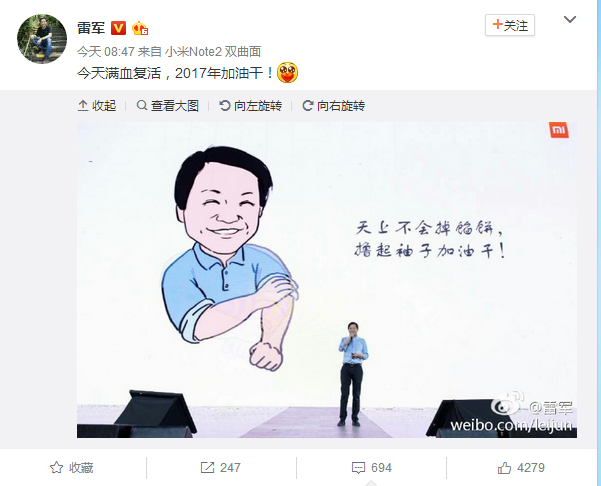Click the crown membership badge icon
Image resolution: width=601 pixels, height=486 pixels.
[x=140, y=28]
